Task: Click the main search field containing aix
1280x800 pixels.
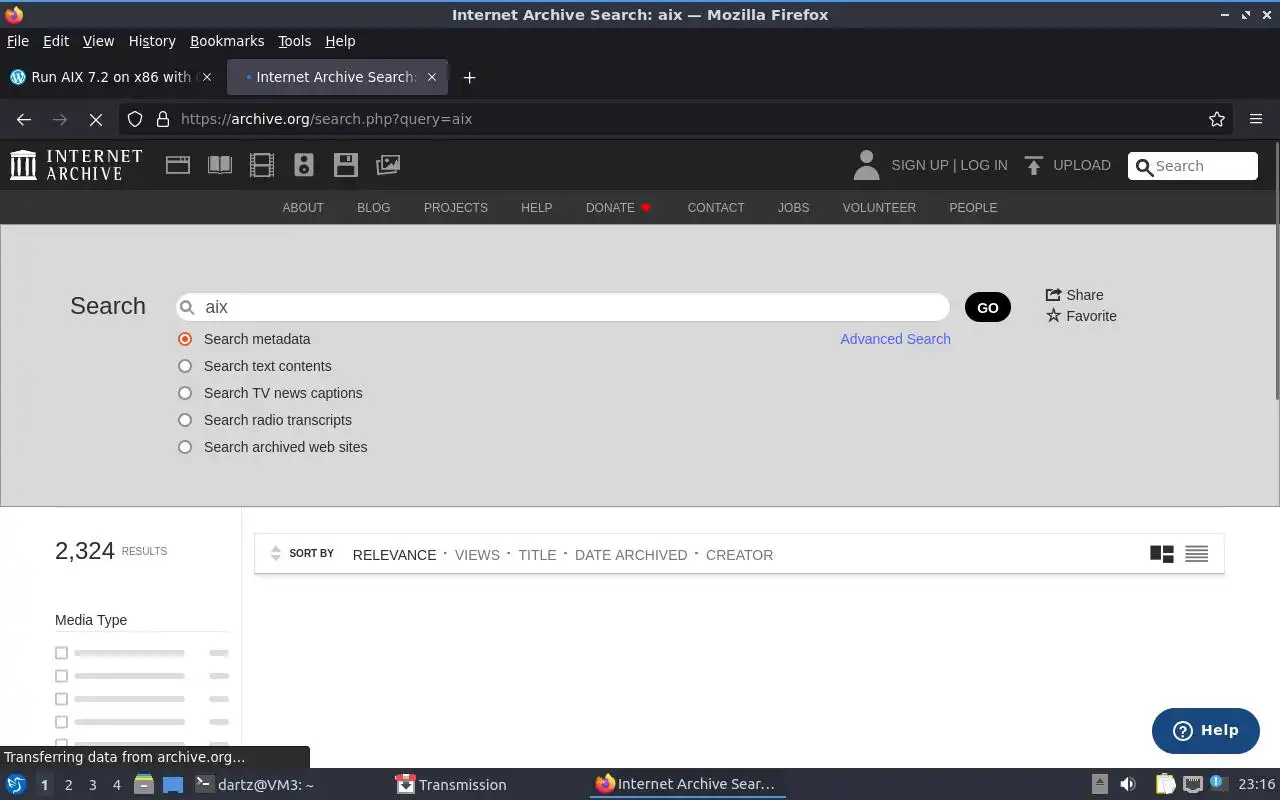Action: (563, 307)
